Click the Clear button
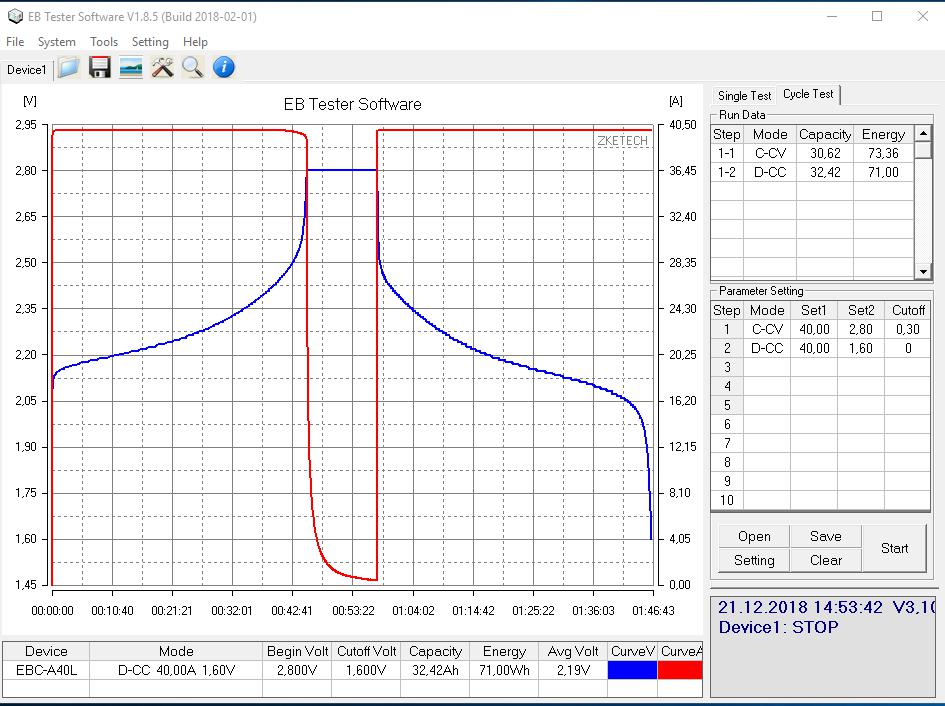This screenshot has height=706, width=945. click(x=825, y=560)
